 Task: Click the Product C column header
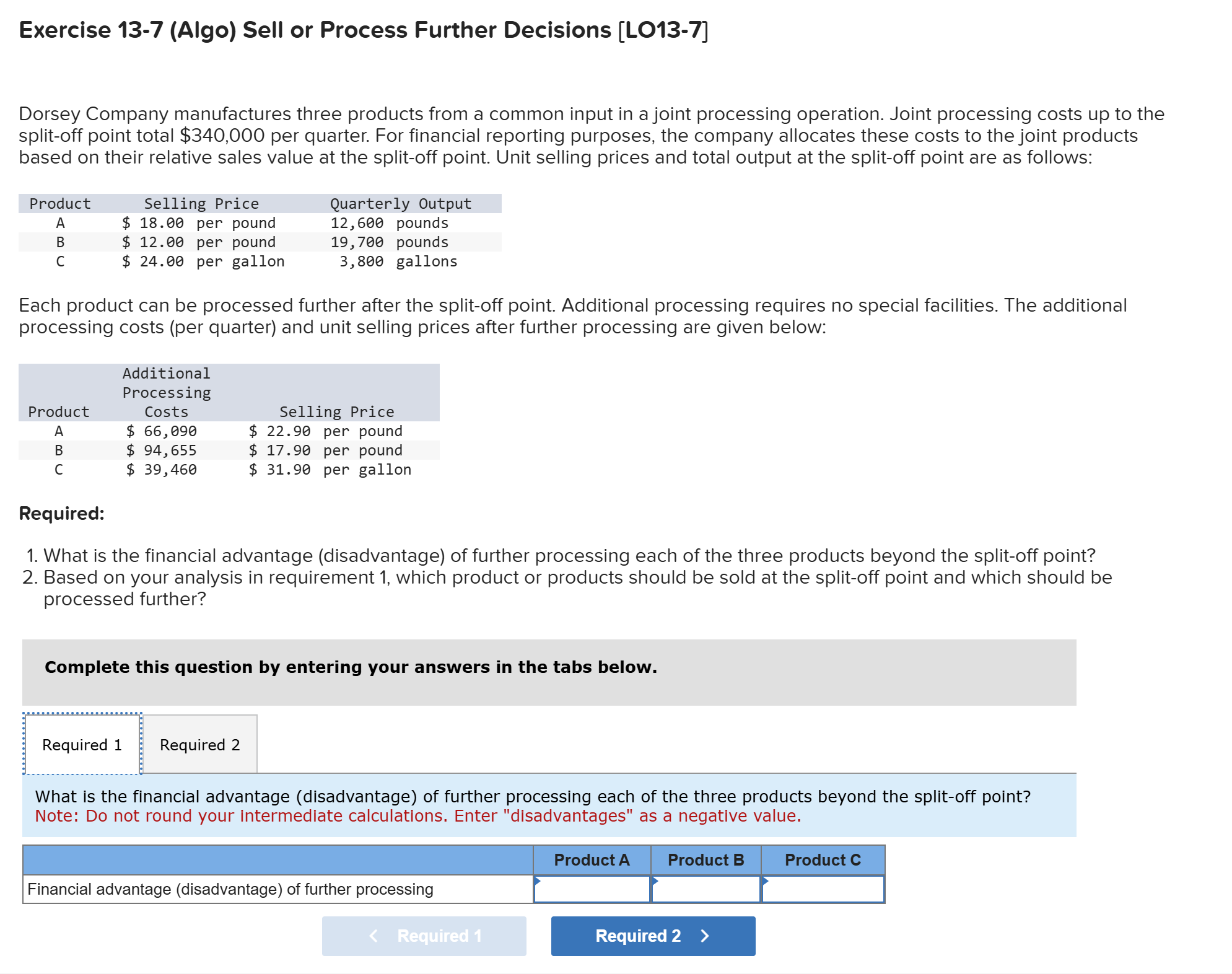[822, 859]
